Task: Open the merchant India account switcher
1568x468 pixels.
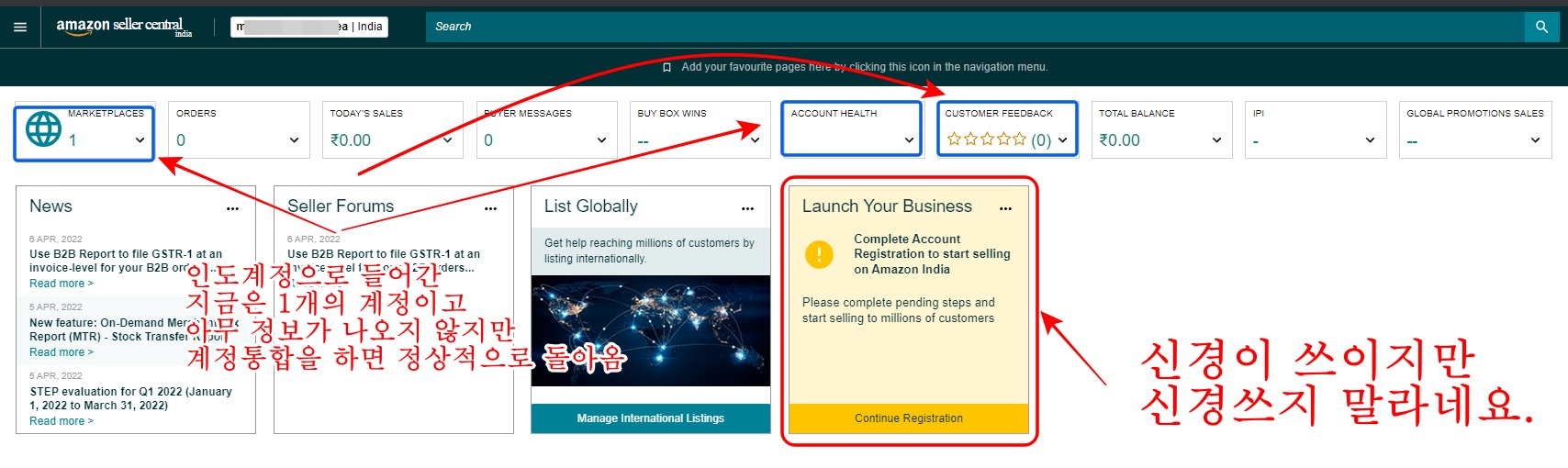Action: click(x=309, y=27)
